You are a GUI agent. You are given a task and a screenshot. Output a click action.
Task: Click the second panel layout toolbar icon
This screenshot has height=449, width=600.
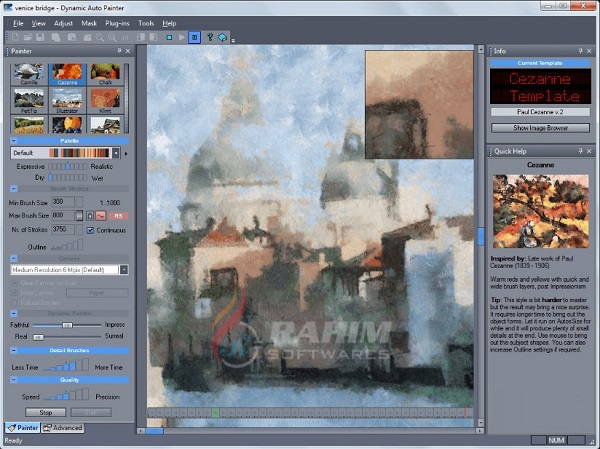pos(153,37)
